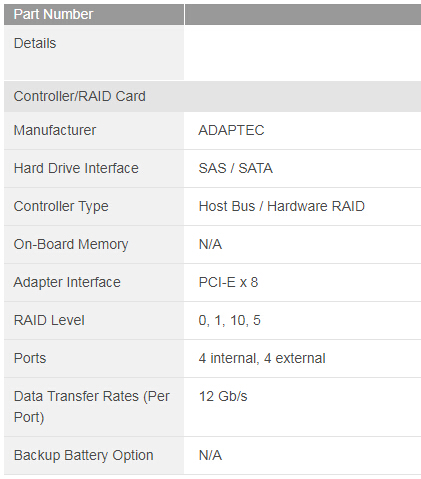The image size is (421, 479).
Task: Click the 12 Gb/s value
Action: [223, 396]
